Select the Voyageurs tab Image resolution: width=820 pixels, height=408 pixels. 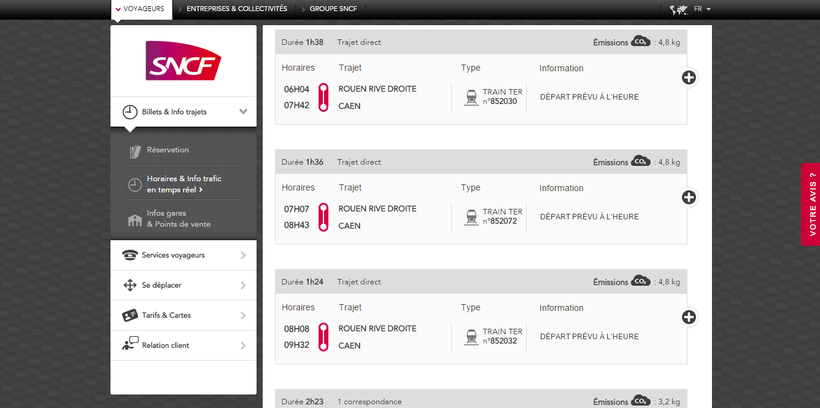(x=139, y=8)
